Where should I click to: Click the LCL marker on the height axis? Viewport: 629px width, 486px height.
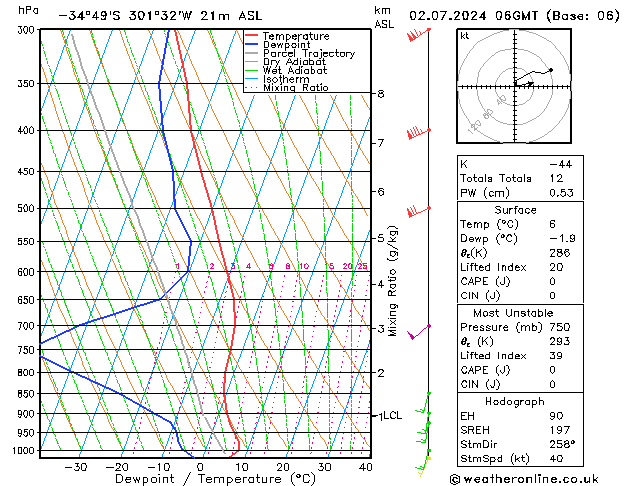click(x=390, y=415)
